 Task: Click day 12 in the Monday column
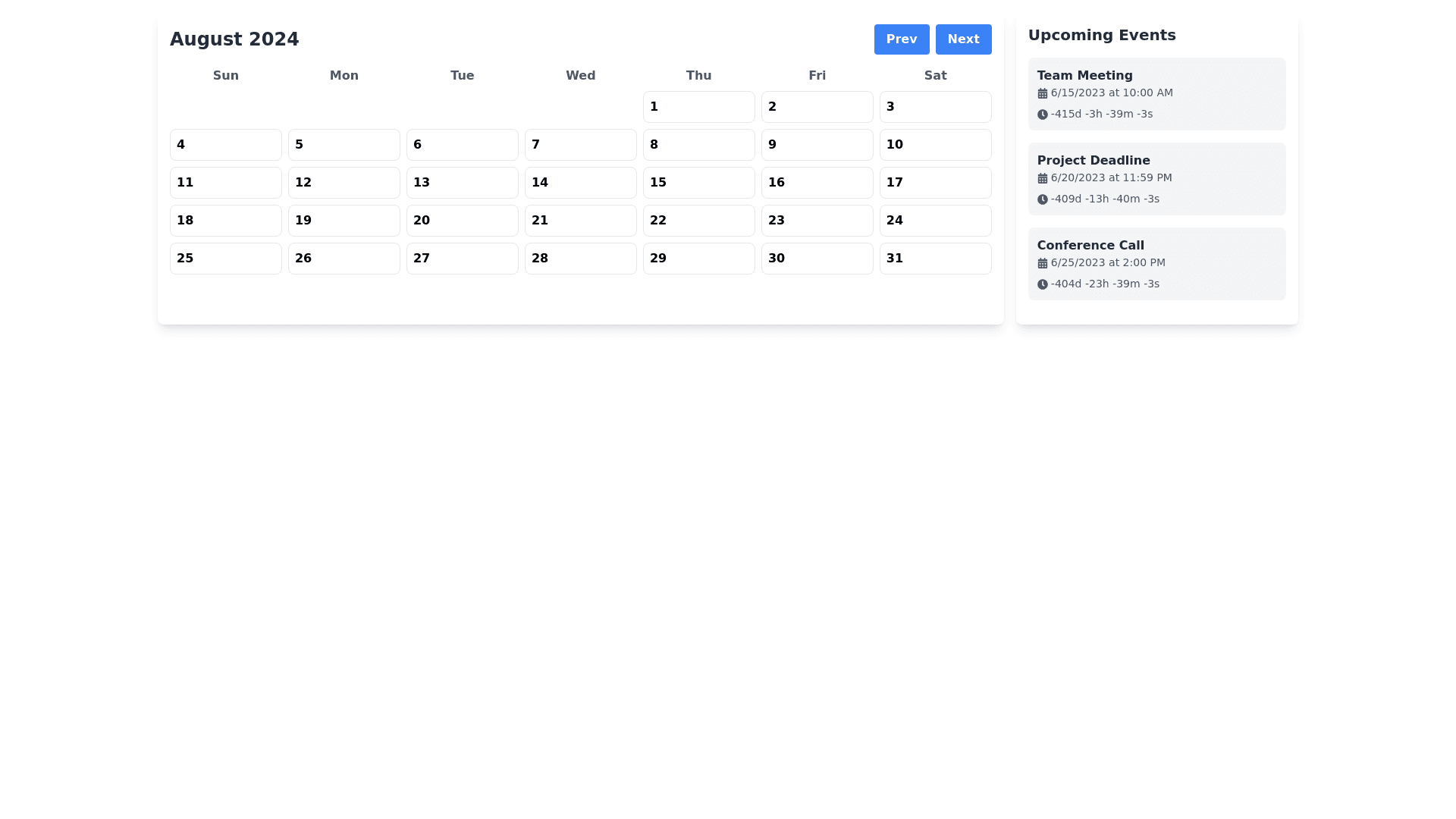[344, 183]
